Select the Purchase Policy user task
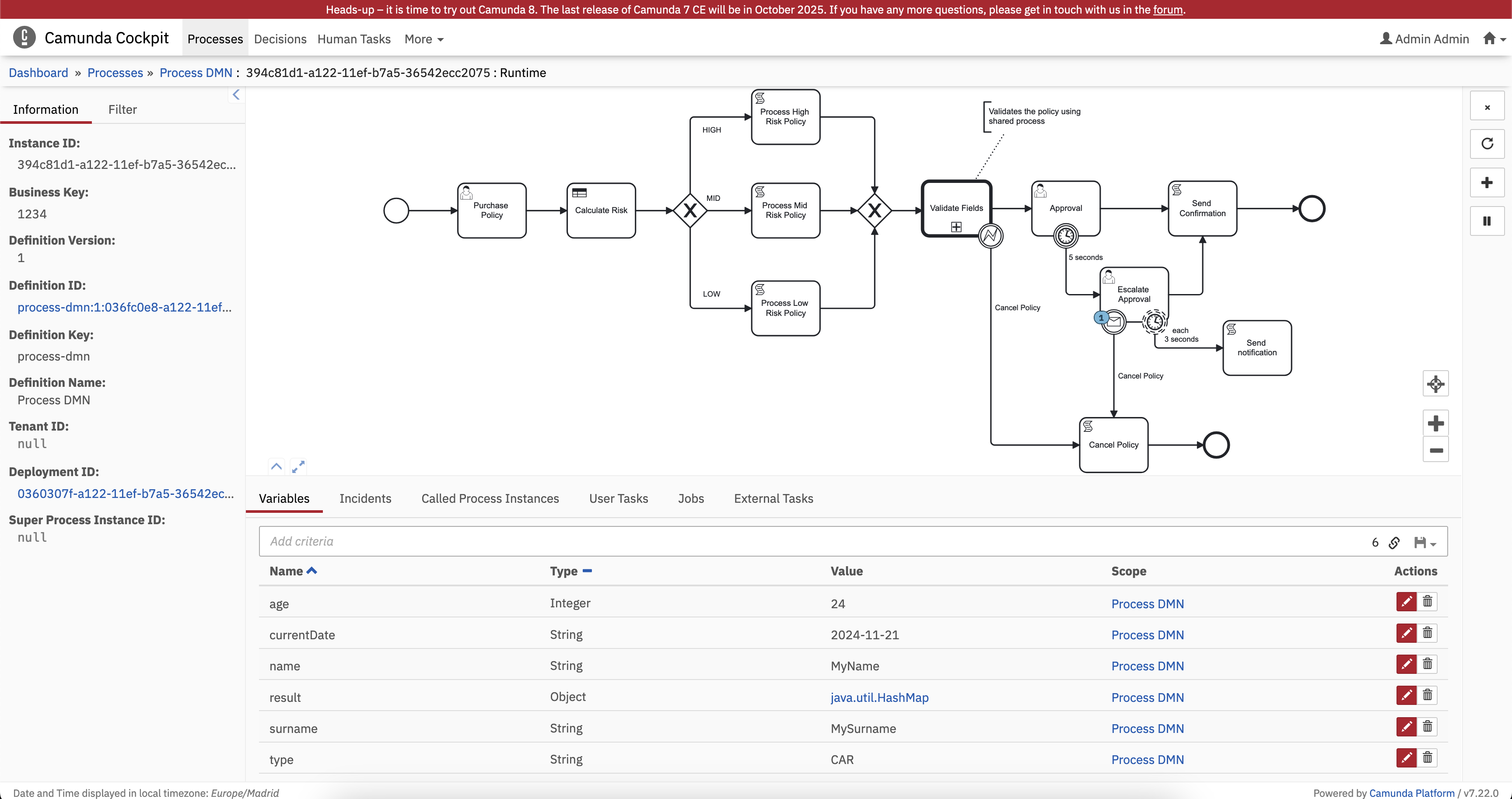 [x=492, y=210]
